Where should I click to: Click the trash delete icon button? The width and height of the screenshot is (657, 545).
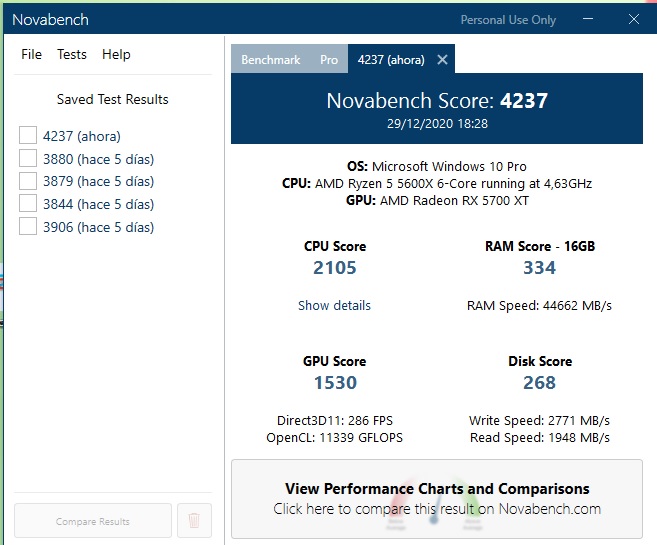[194, 521]
